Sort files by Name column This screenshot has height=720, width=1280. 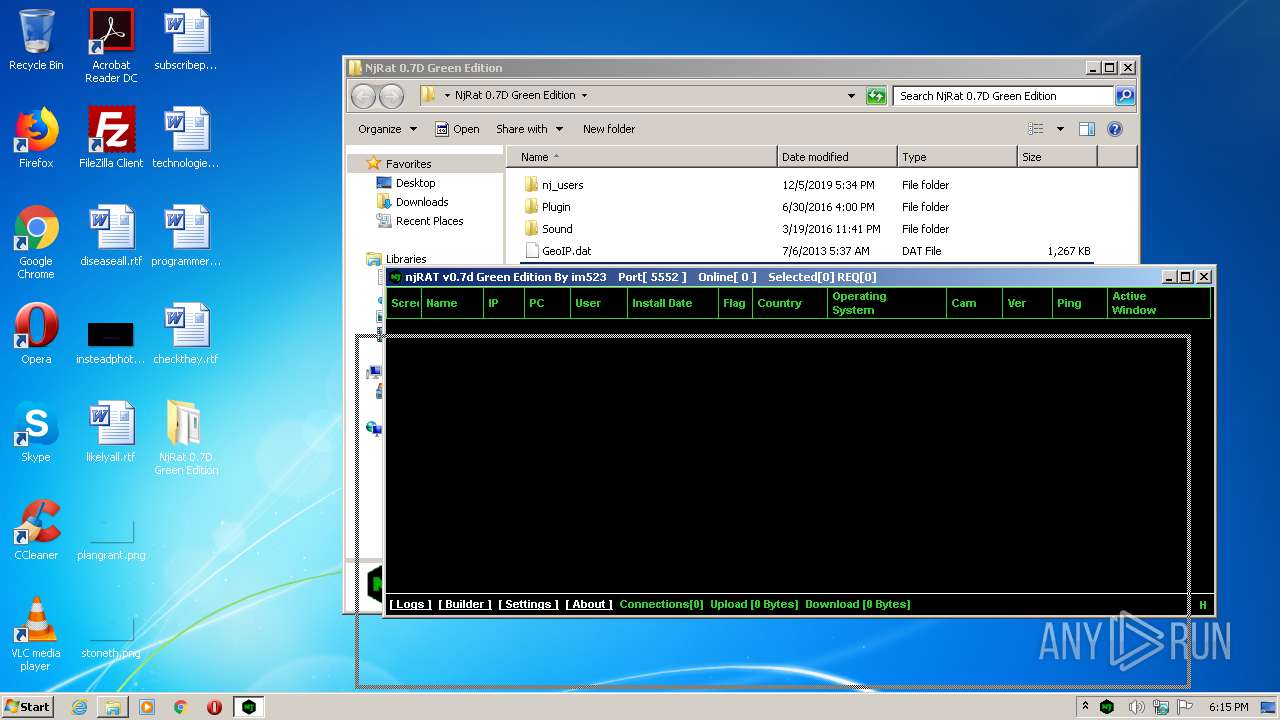point(642,157)
